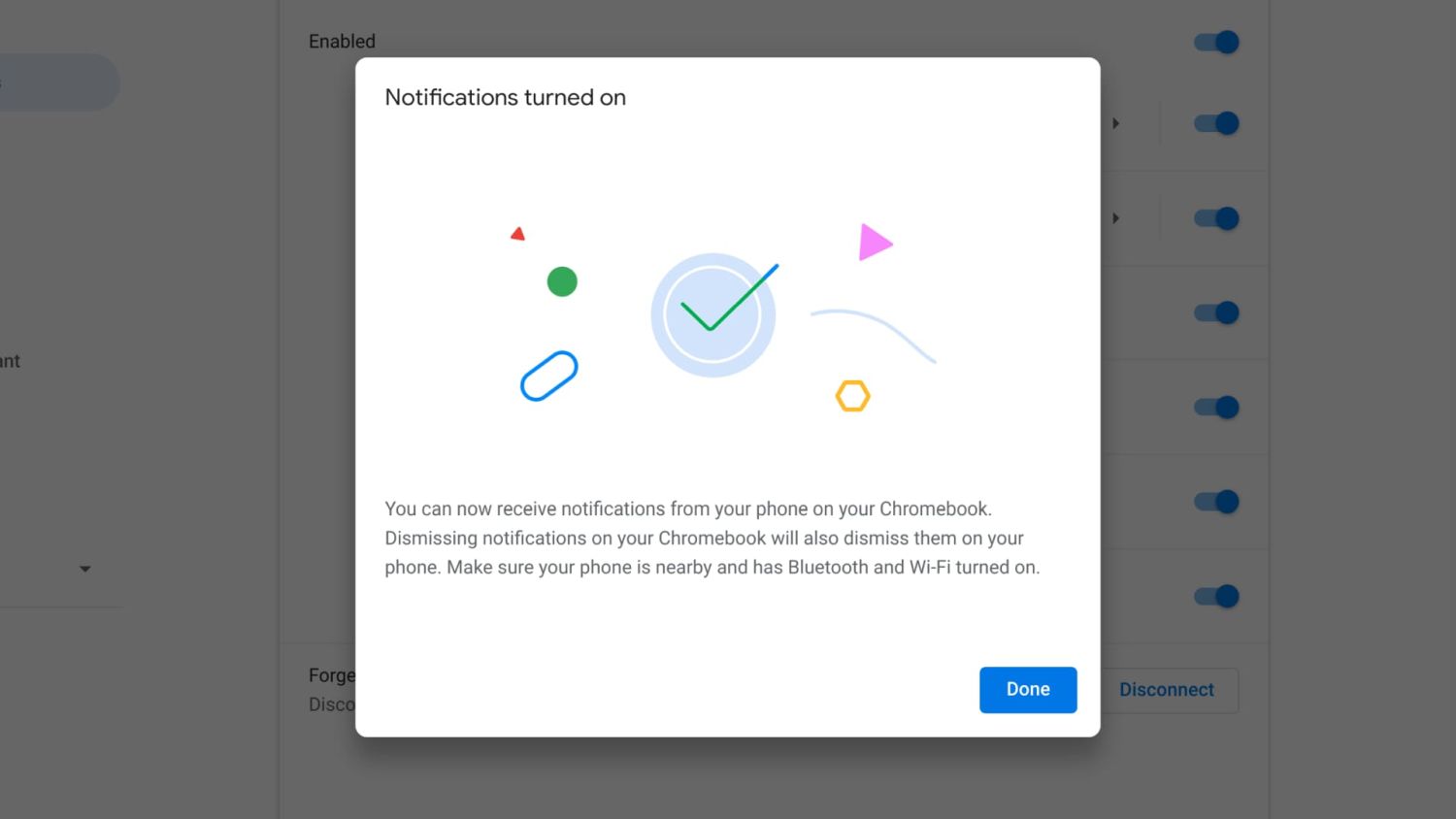Click the green circle shape
The height and width of the screenshot is (819, 1456).
coord(562,281)
